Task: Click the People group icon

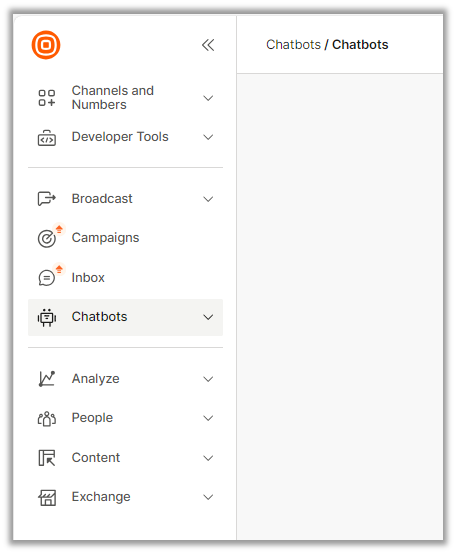Action: (47, 419)
